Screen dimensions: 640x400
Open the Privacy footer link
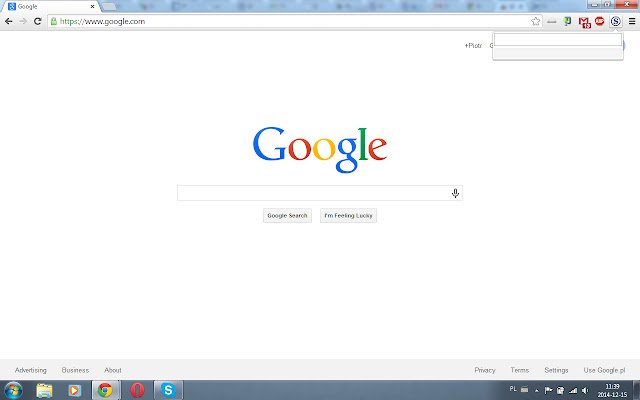(x=484, y=370)
